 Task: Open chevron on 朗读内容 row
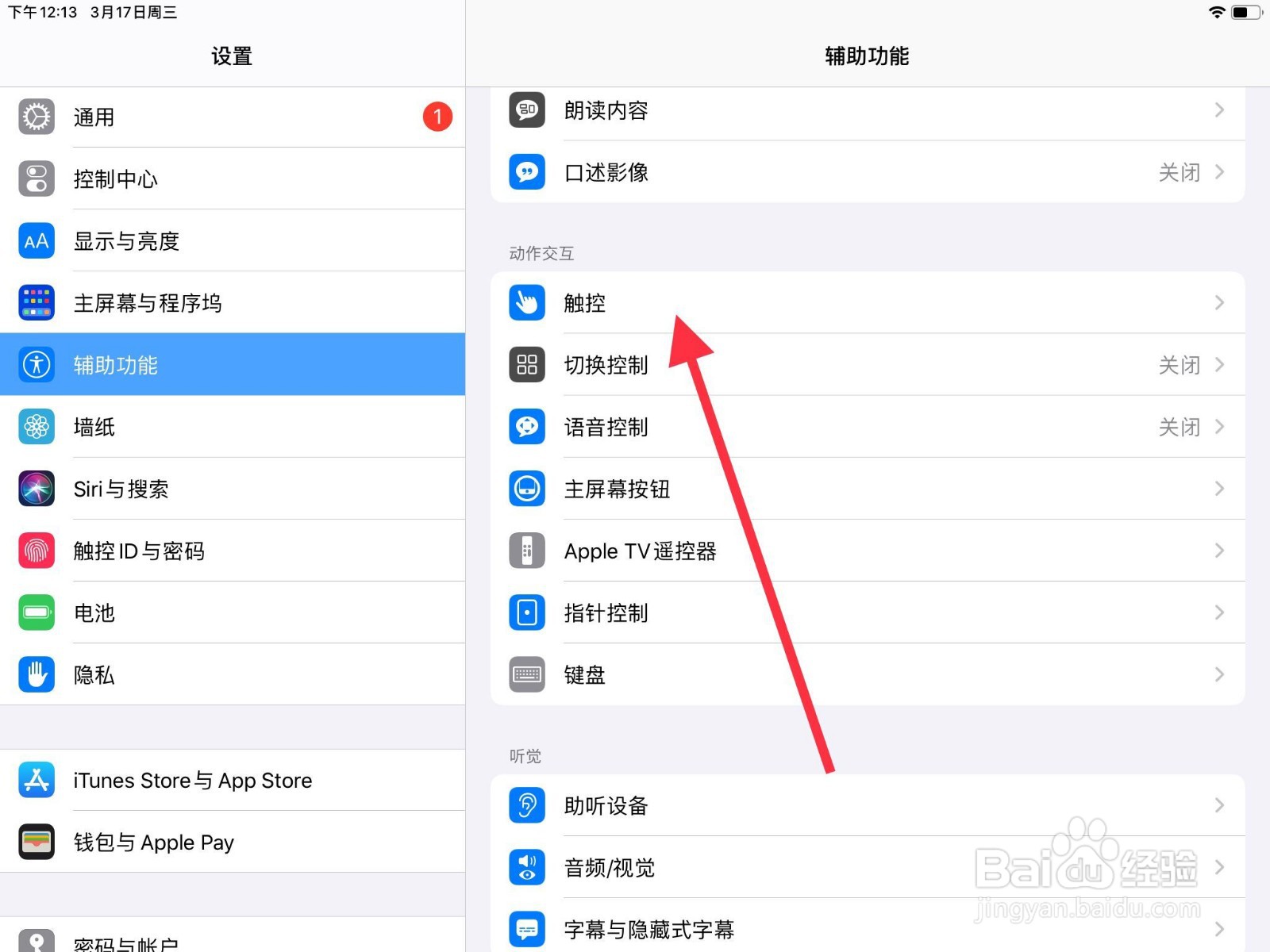(x=1220, y=109)
